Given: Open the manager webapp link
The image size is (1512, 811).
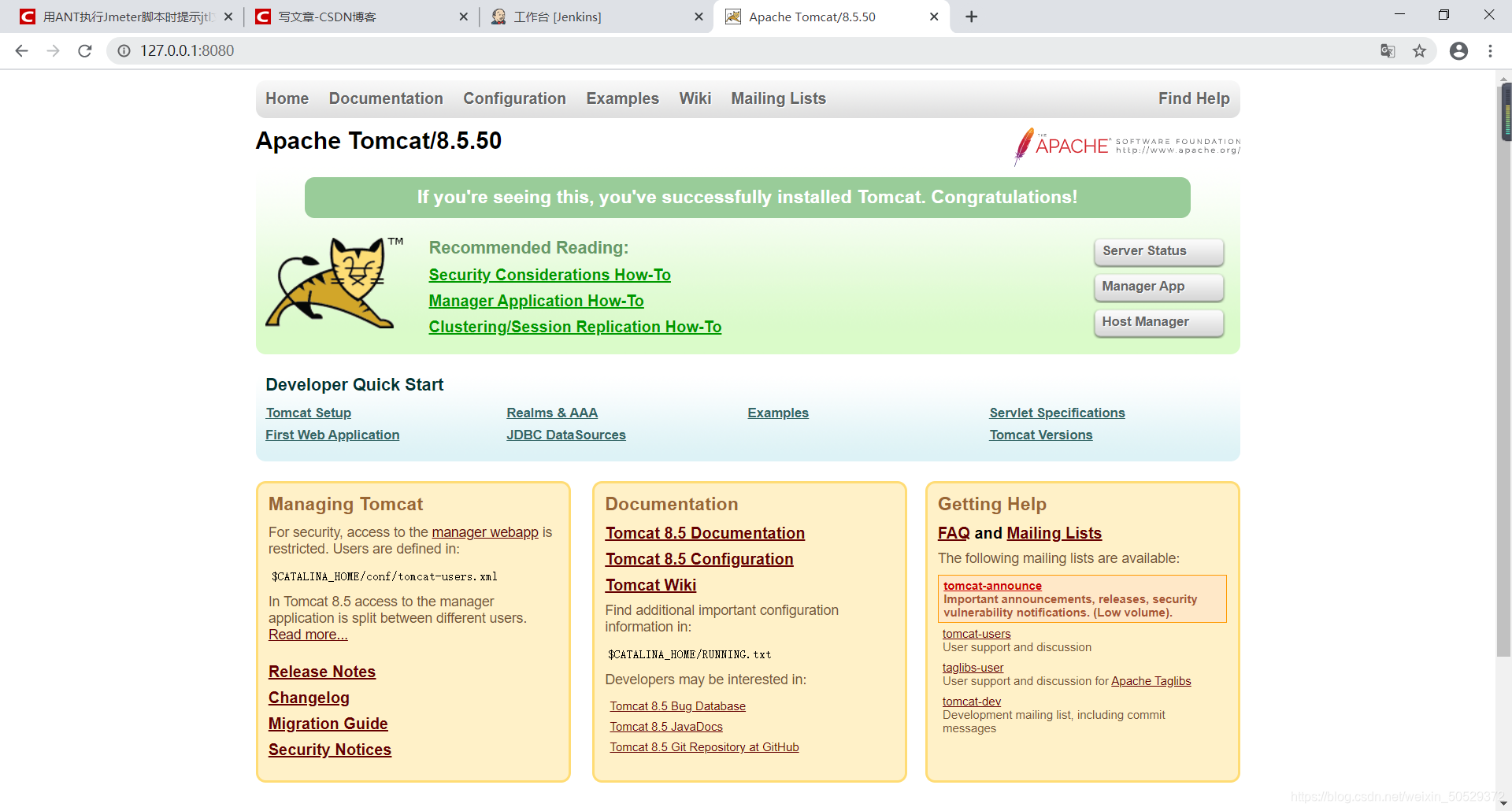Looking at the screenshot, I should (x=485, y=532).
